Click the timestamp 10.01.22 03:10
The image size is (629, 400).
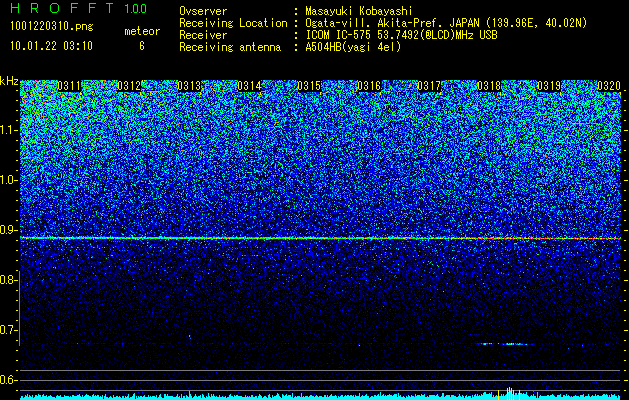(x=51, y=46)
